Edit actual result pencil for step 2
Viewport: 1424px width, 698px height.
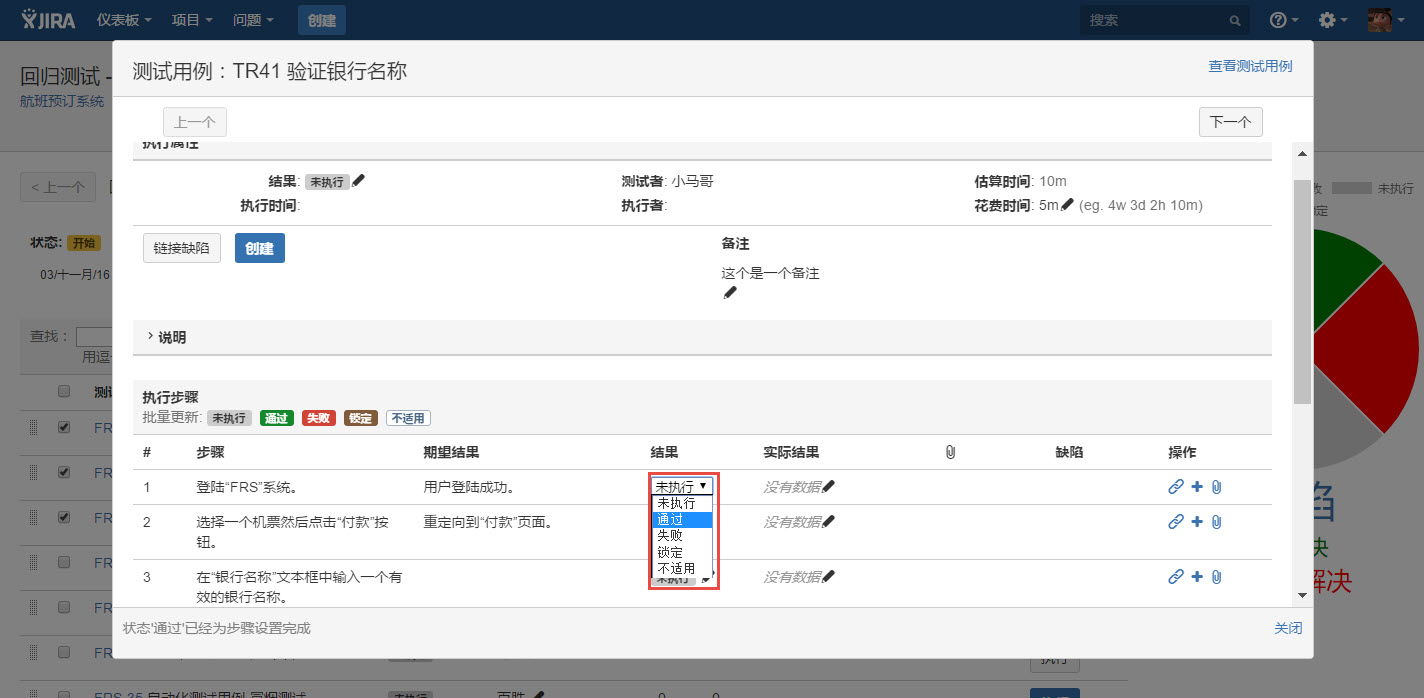coord(828,521)
